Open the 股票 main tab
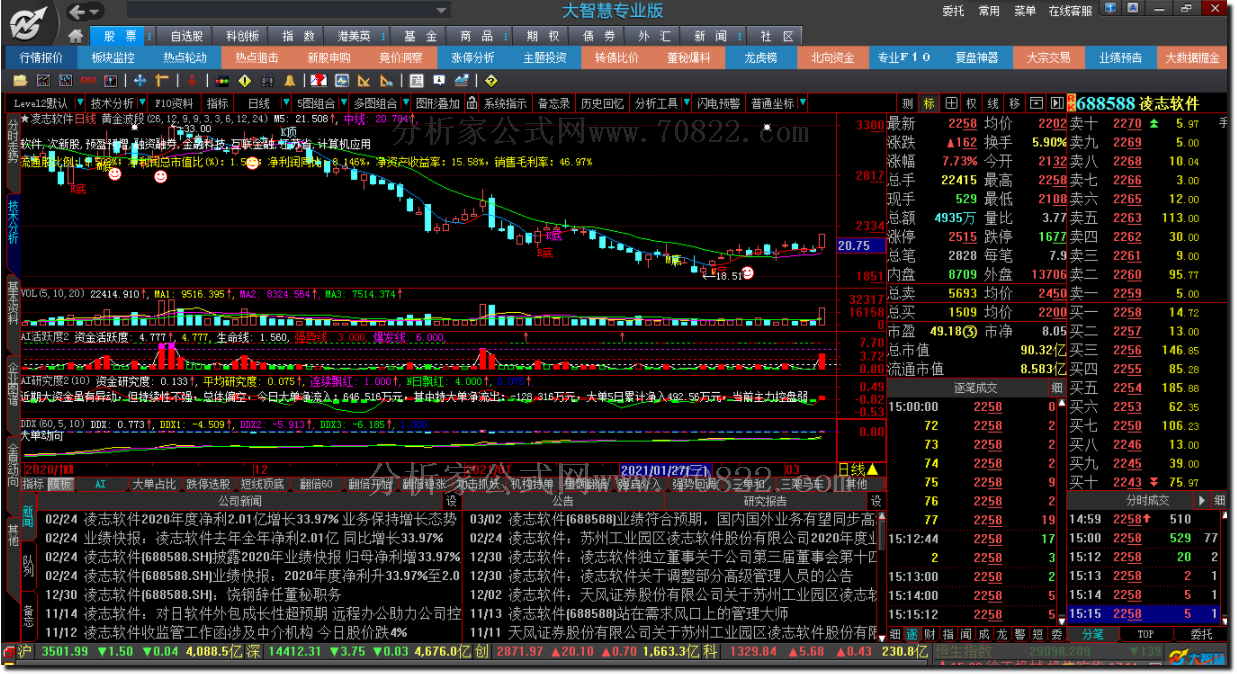This screenshot has width=1237, height=674. point(120,36)
